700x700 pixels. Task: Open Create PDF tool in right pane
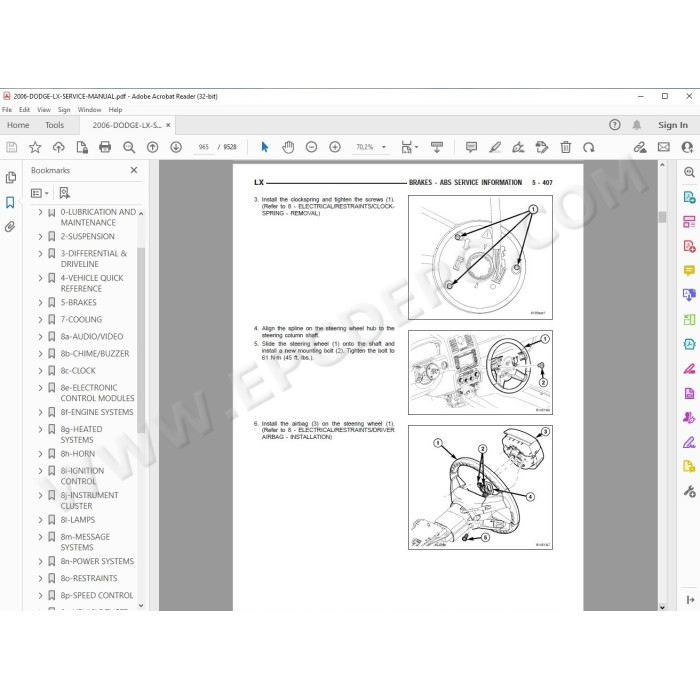click(689, 246)
